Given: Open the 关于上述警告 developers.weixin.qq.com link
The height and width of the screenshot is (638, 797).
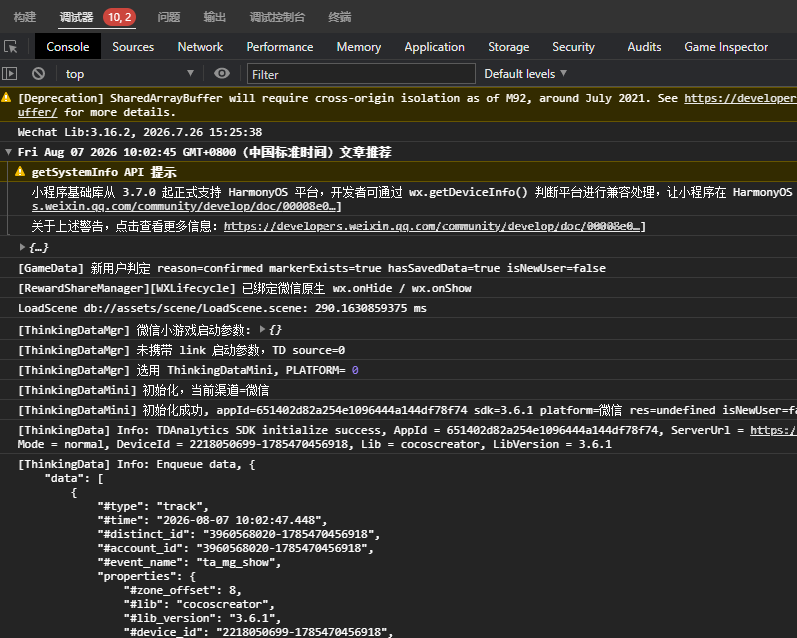Looking at the screenshot, I should [x=432, y=226].
